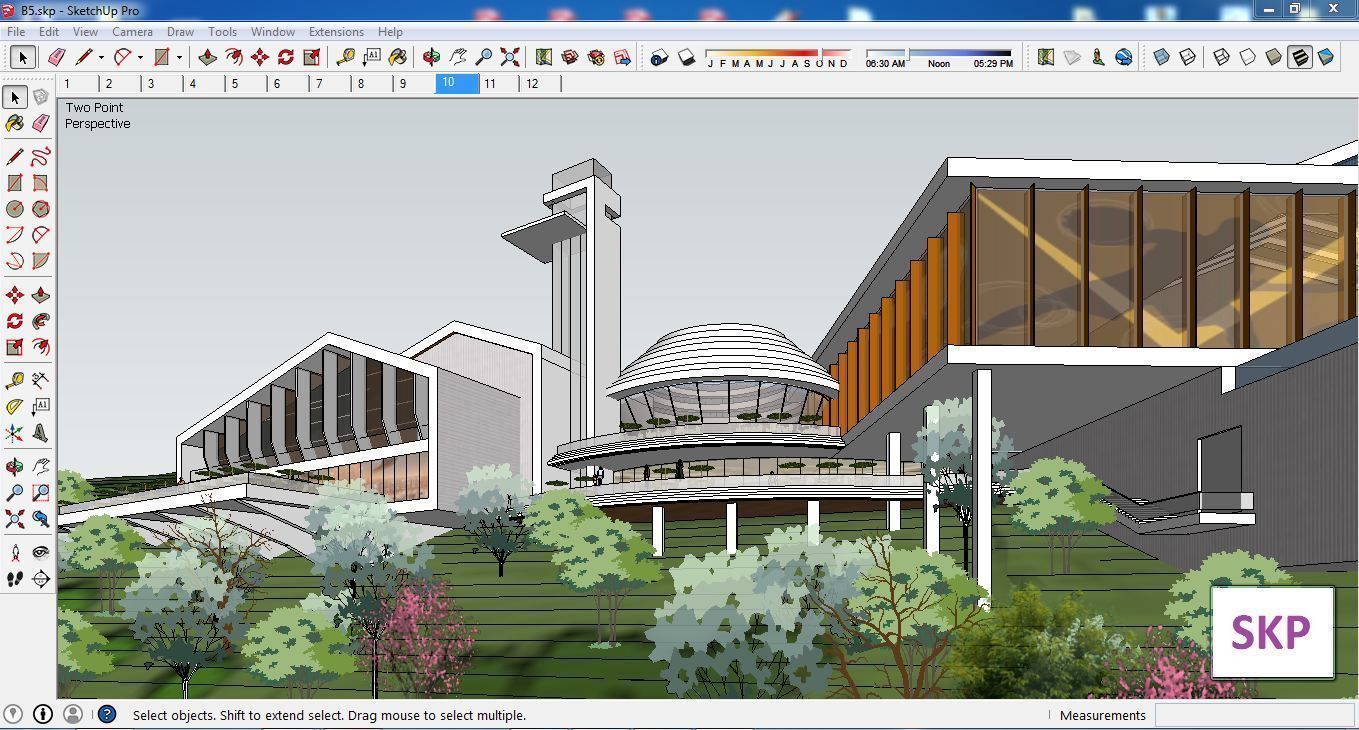Open the Camera menu
Screen dimensions: 1359x730
pos(132,31)
